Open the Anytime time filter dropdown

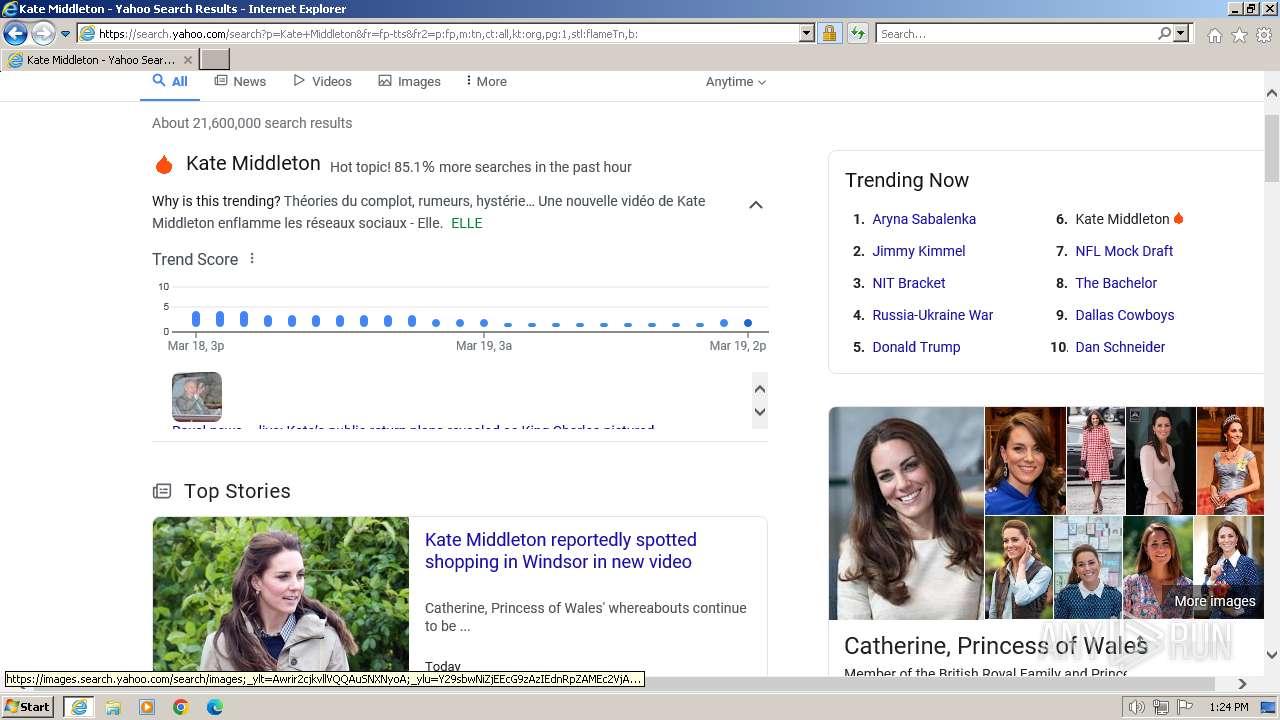[736, 82]
